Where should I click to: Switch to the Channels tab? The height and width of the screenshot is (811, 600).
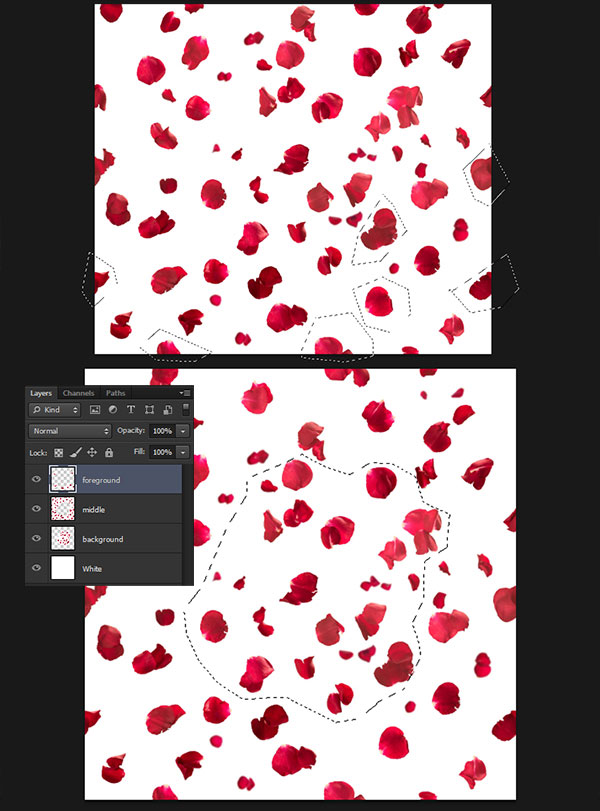click(x=78, y=393)
